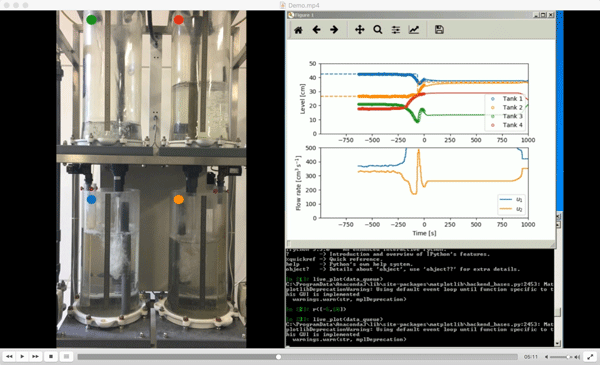
Task: Go to the next plot view with the forward arrow
Action: pos(334,30)
